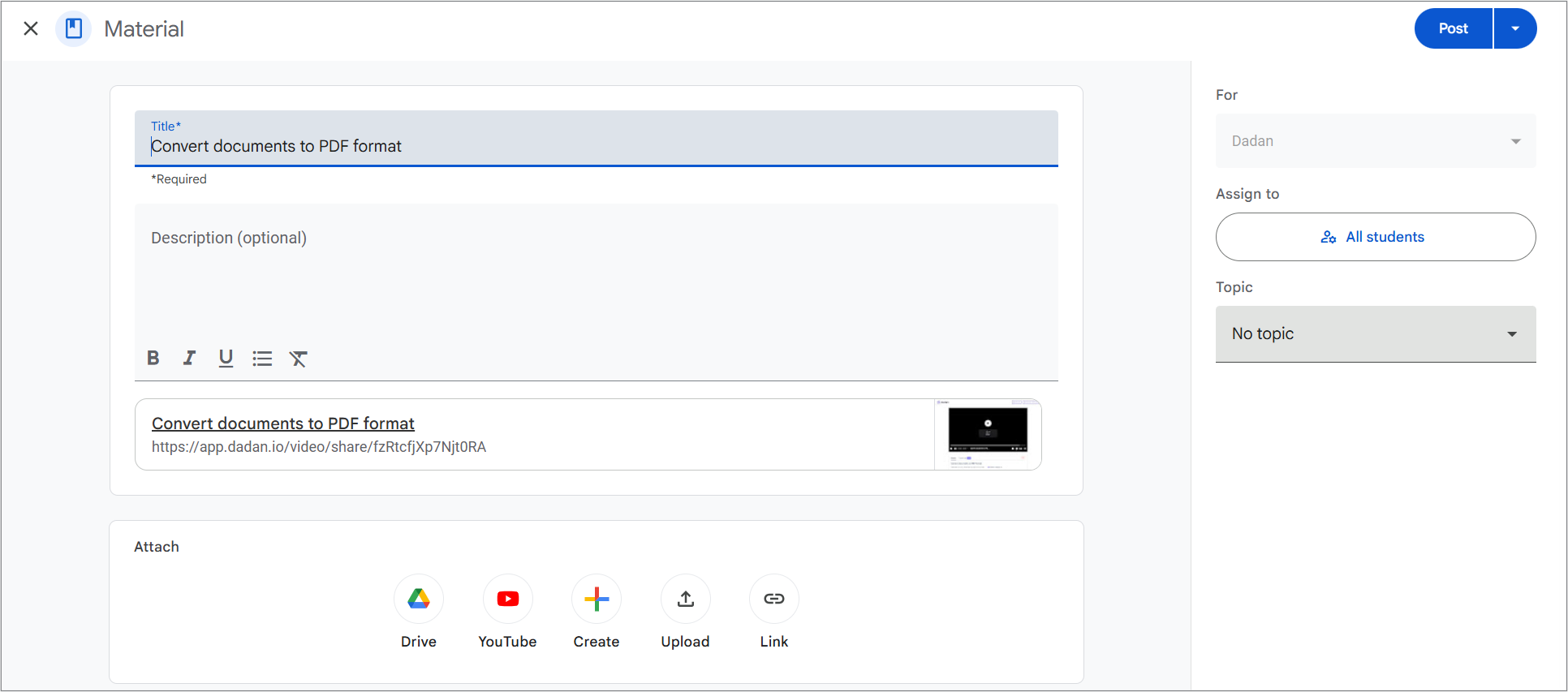
Task: Remove text formatting
Action: (x=299, y=359)
